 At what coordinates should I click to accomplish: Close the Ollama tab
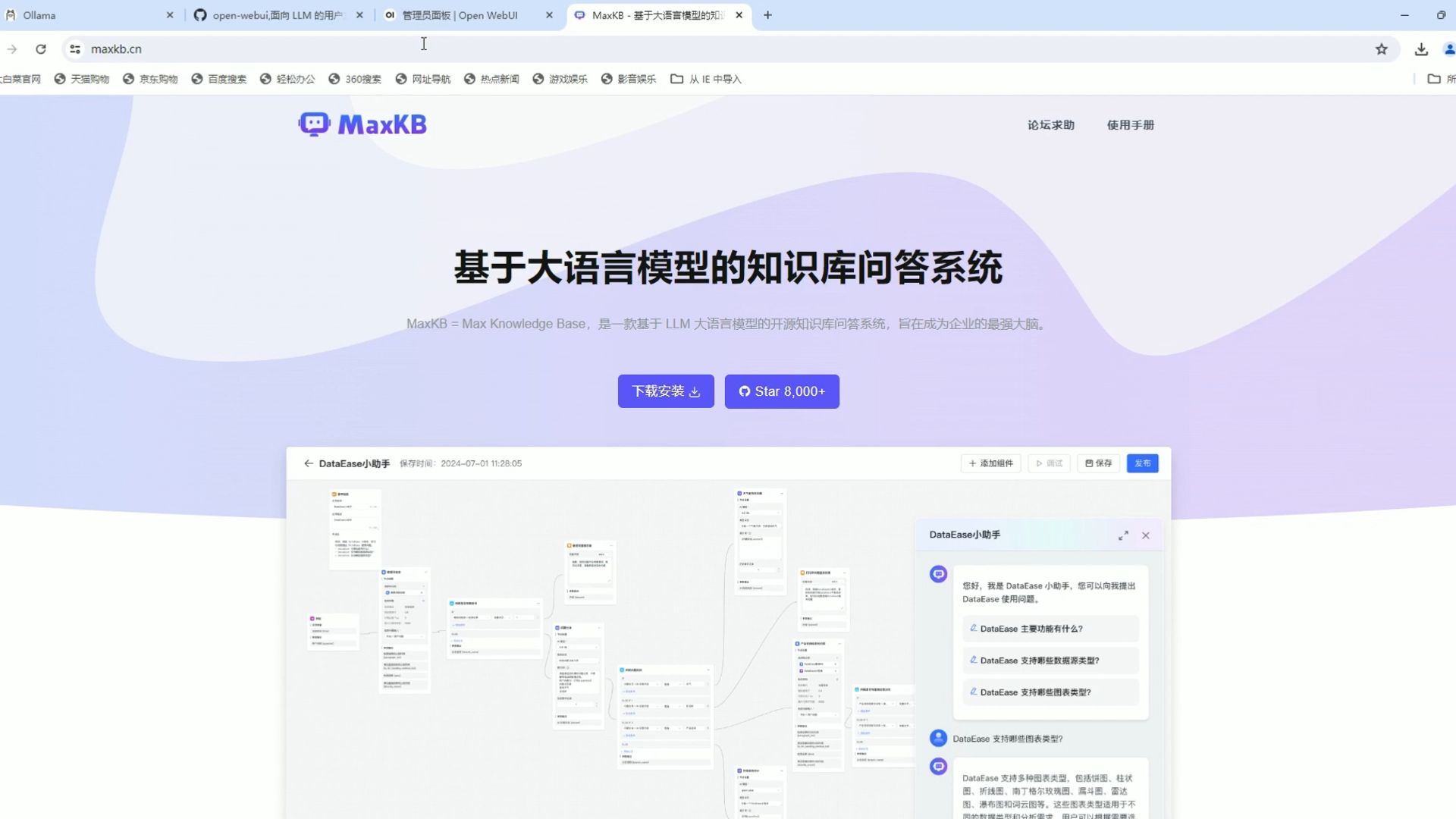[x=170, y=15]
